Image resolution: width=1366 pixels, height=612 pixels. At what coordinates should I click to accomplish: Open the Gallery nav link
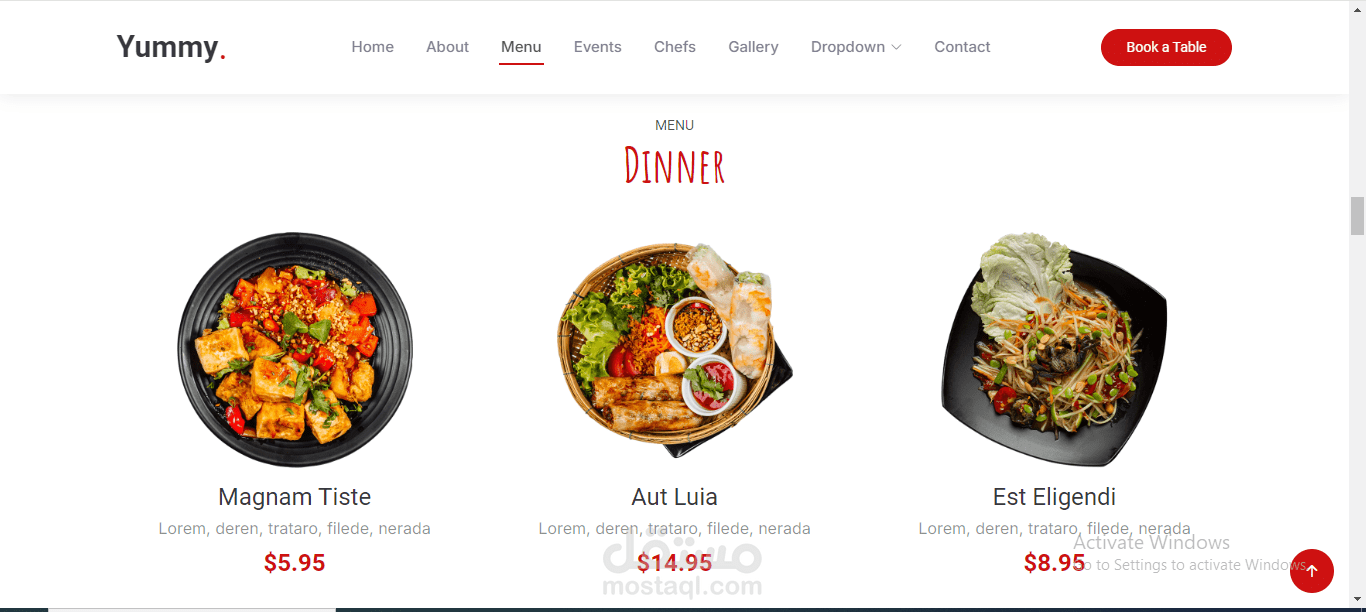(753, 47)
